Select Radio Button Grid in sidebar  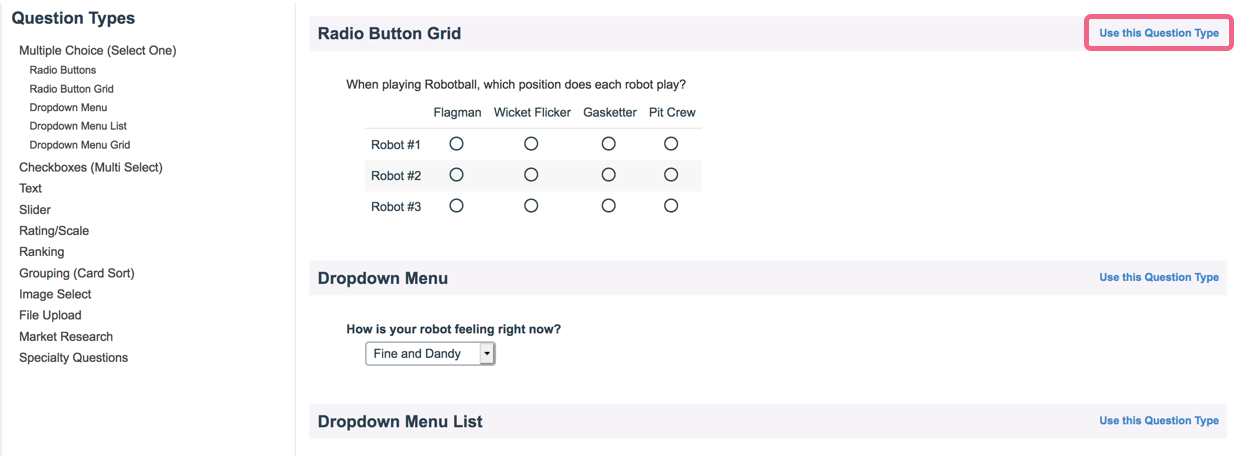pyautogui.click(x=71, y=89)
